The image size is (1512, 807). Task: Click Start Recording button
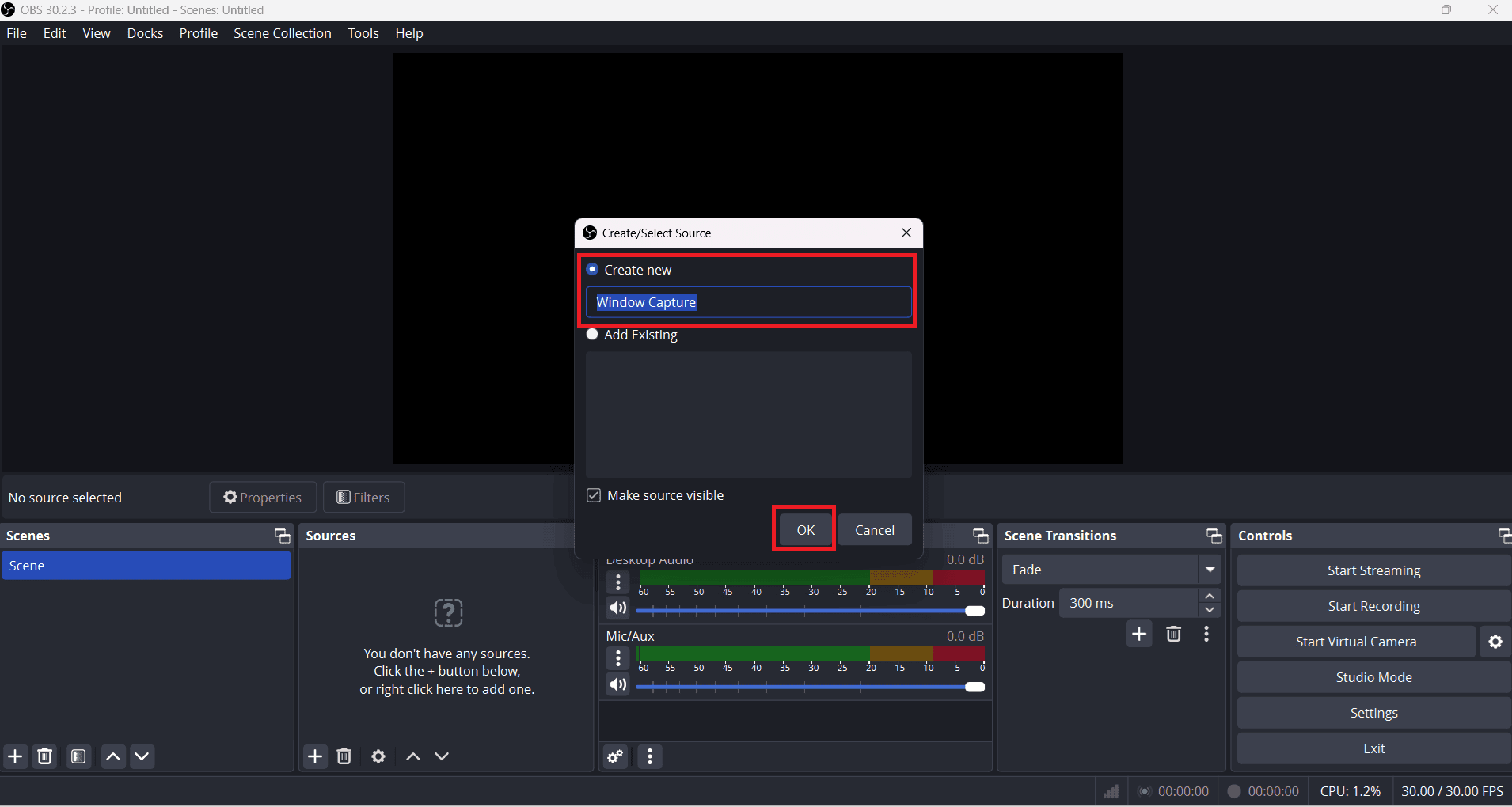pos(1374,606)
